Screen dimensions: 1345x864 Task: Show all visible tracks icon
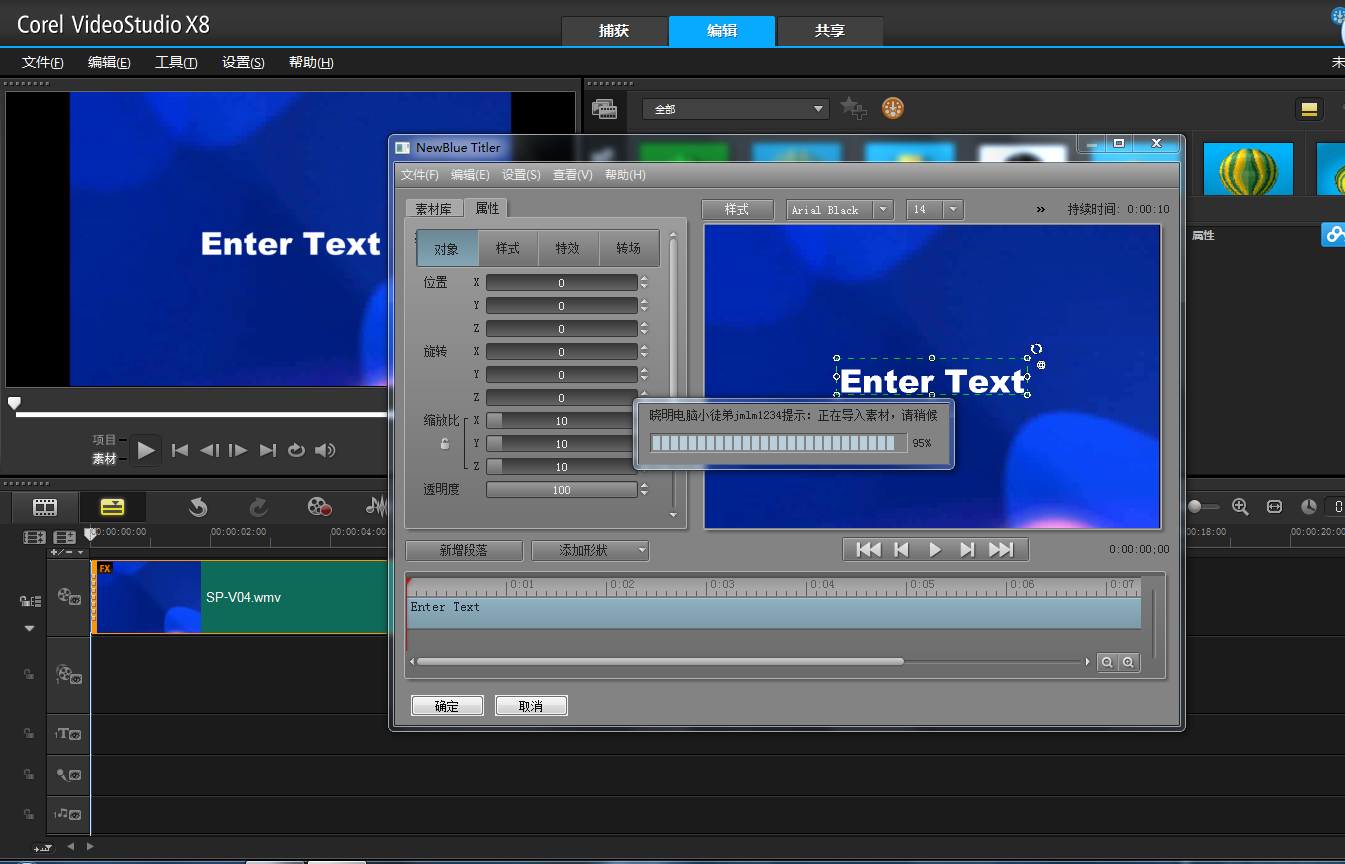click(x=35, y=538)
